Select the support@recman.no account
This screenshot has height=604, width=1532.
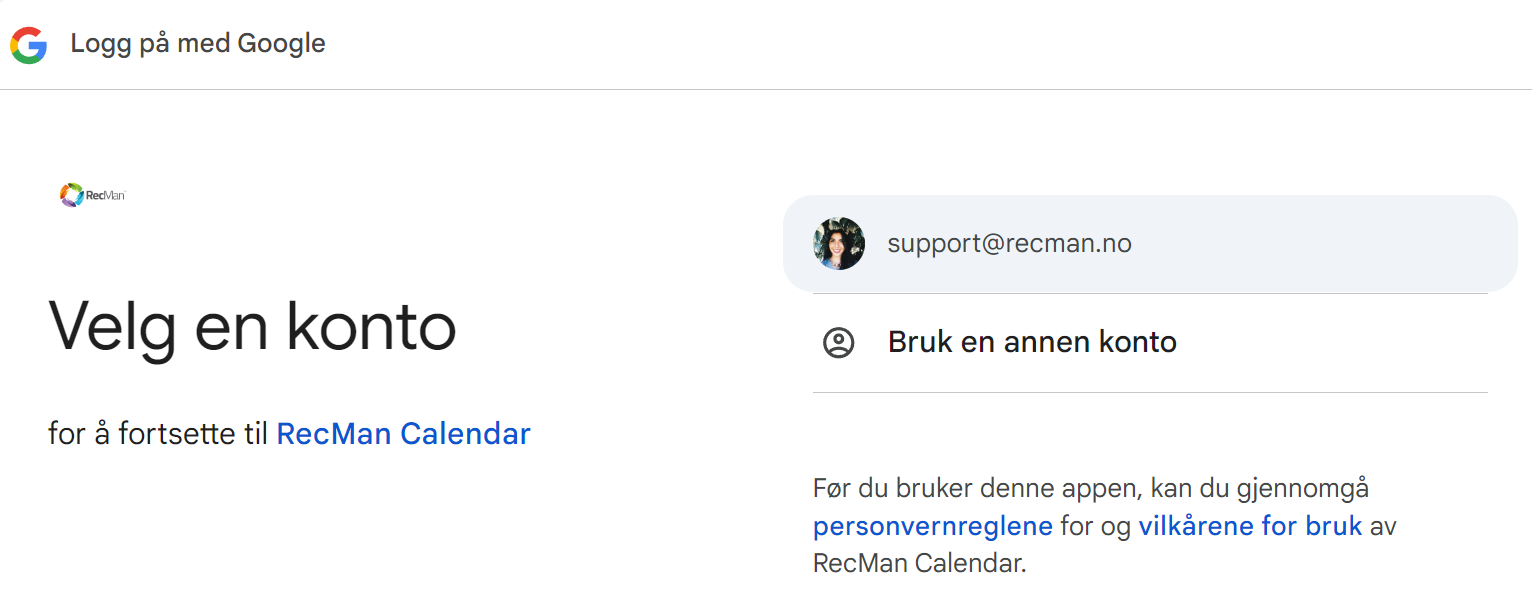[x=1010, y=244]
